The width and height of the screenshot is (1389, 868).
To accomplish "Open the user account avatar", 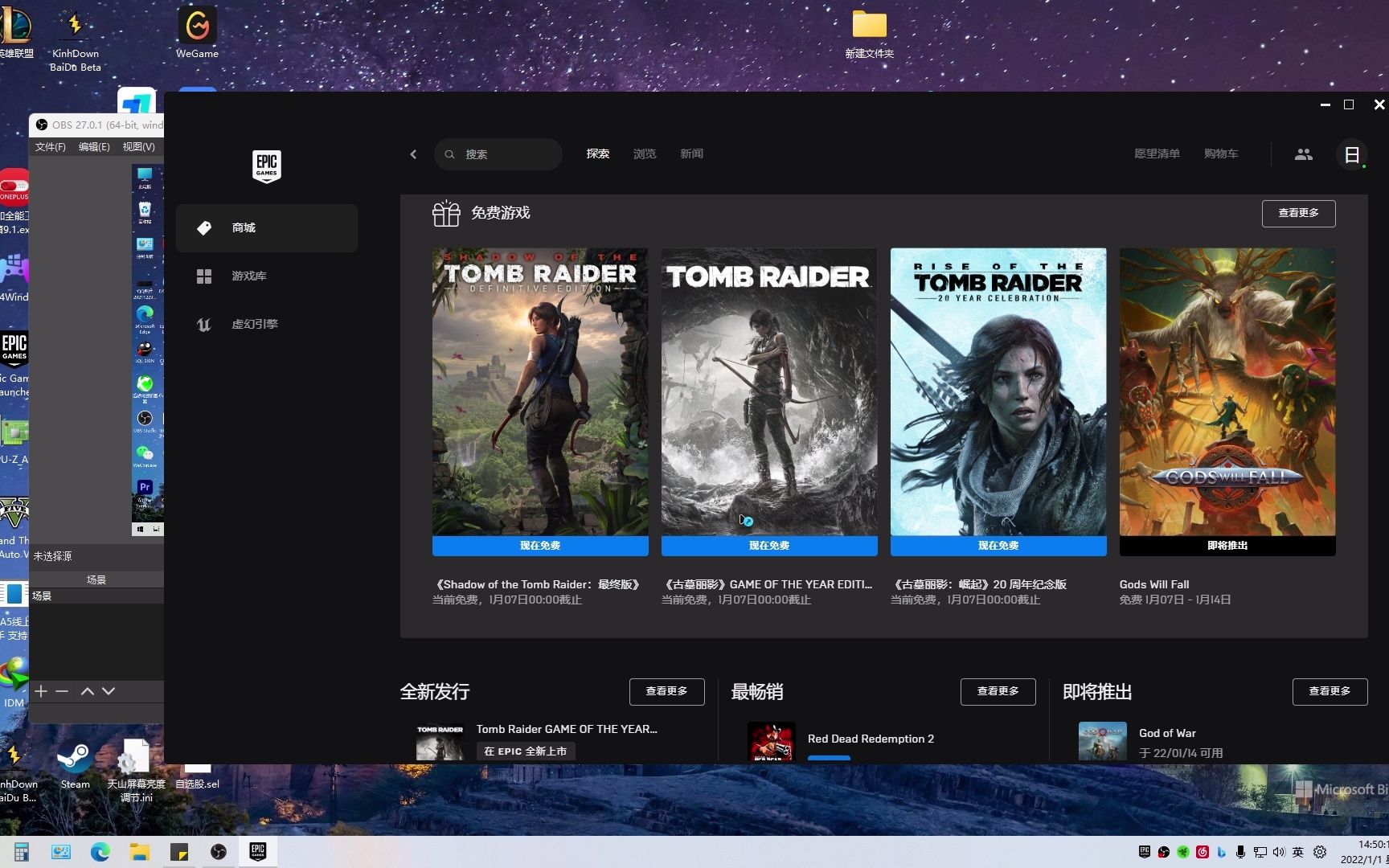I will 1352,154.
